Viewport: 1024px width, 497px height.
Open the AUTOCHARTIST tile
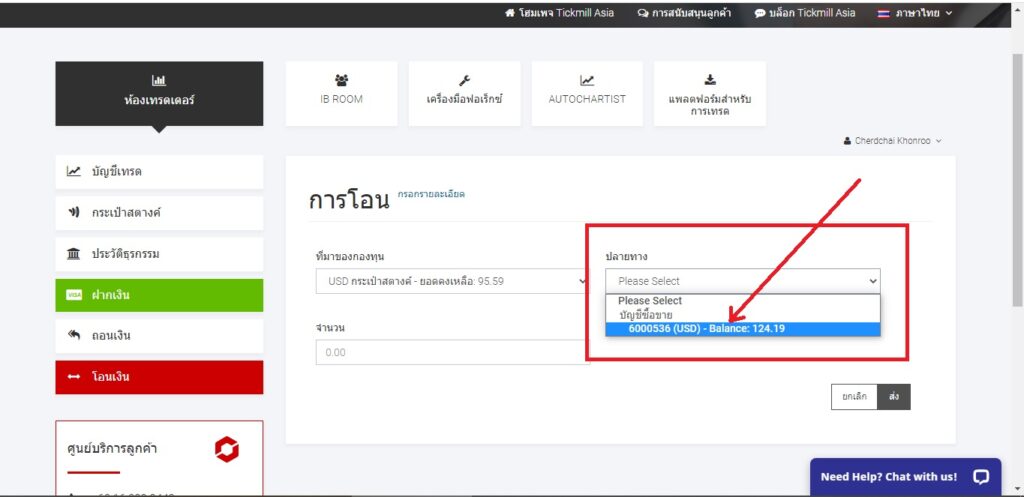pyautogui.click(x=587, y=93)
